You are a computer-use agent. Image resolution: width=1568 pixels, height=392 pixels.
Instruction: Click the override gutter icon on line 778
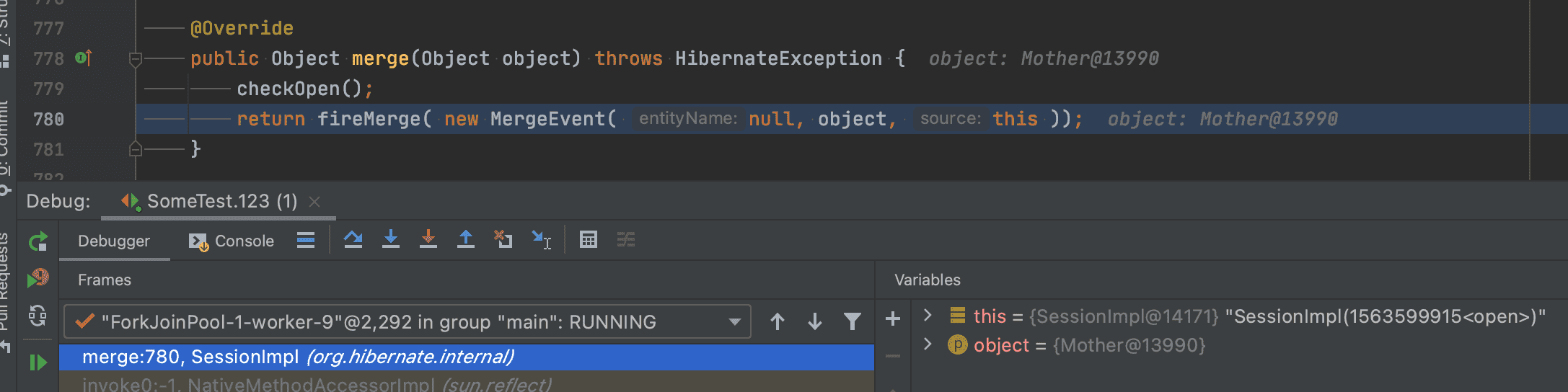[x=84, y=58]
